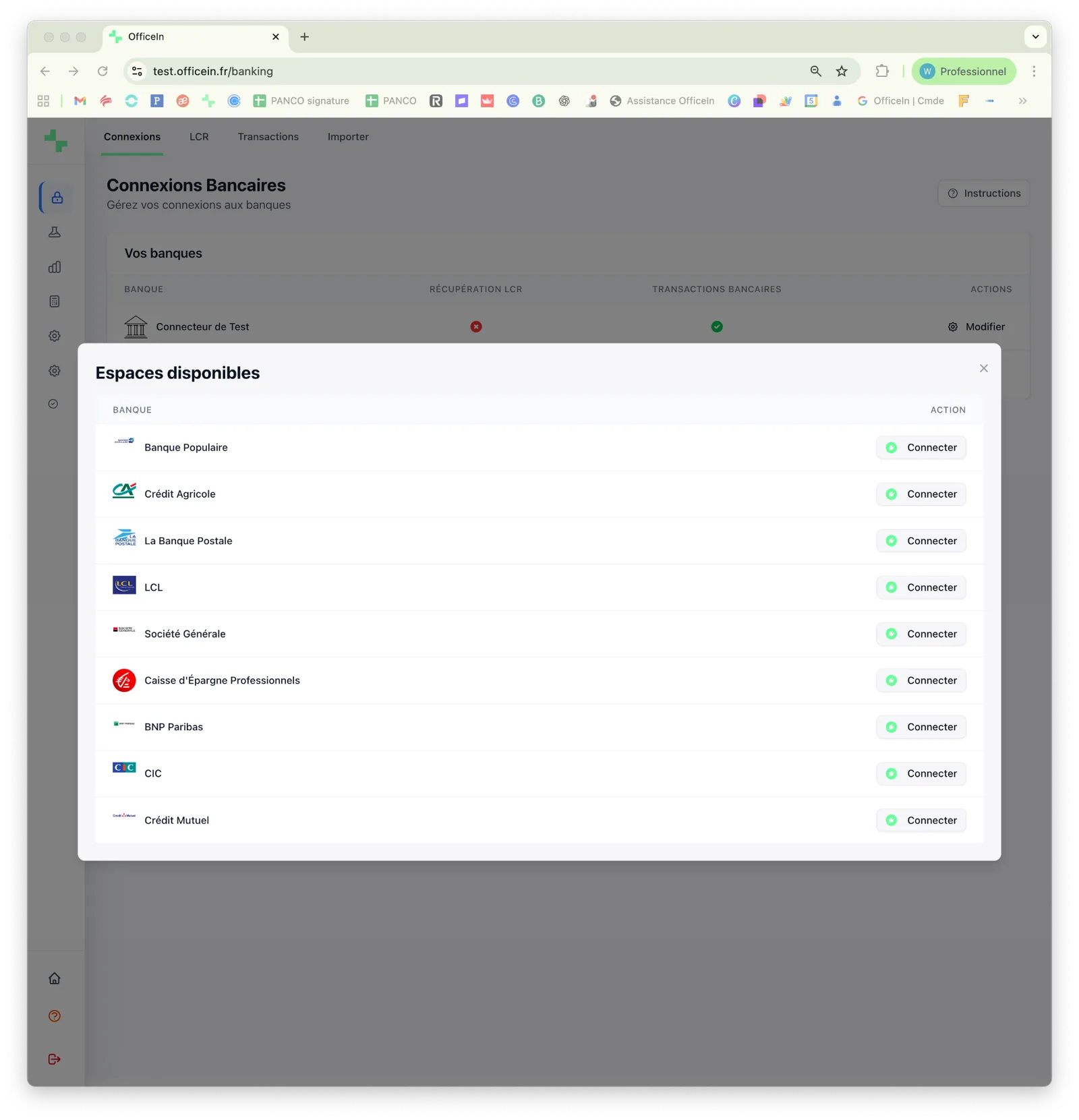Click the circled check sidebar icon
The image size is (1079, 1120).
tap(53, 404)
